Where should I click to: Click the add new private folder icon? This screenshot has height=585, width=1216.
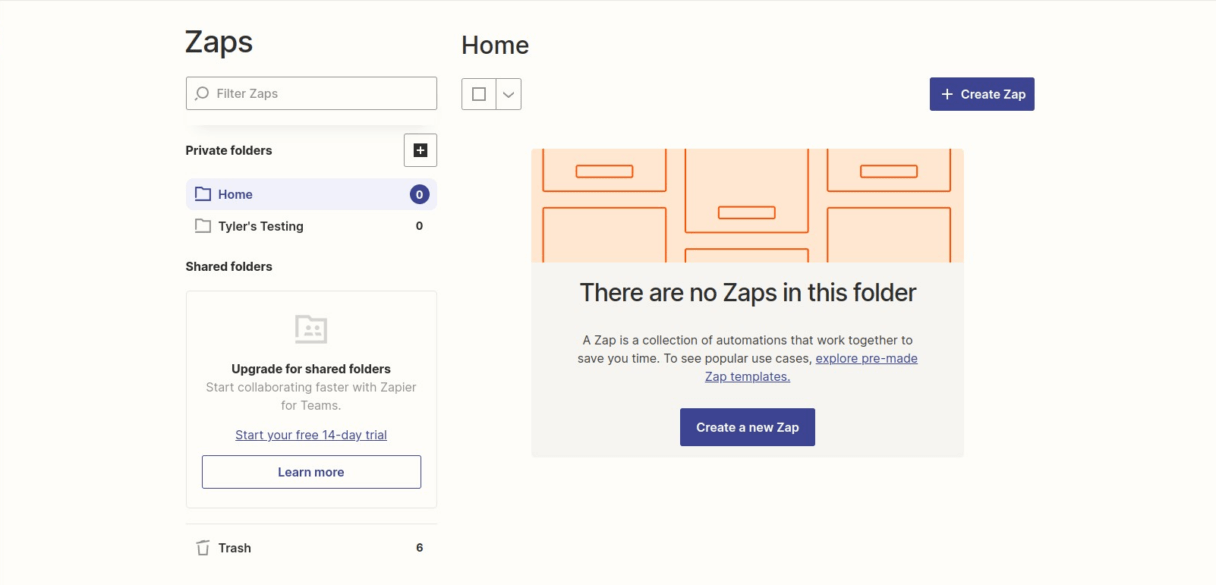click(x=420, y=150)
